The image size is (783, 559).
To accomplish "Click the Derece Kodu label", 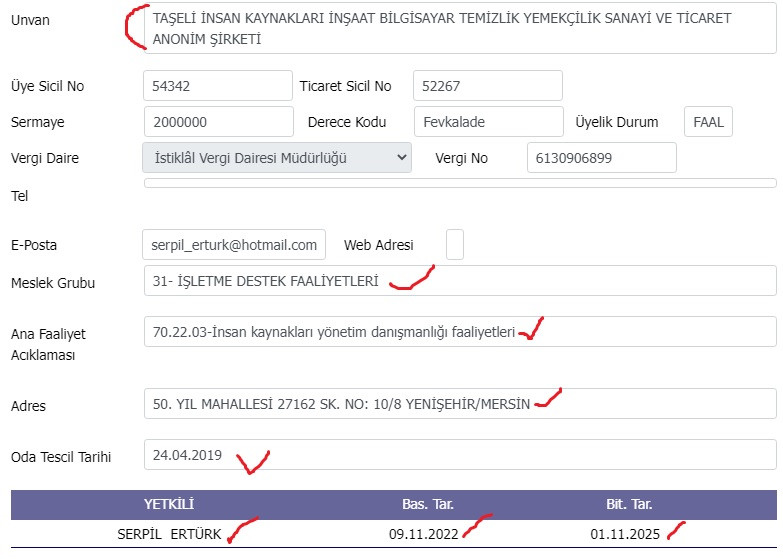I will [347, 122].
